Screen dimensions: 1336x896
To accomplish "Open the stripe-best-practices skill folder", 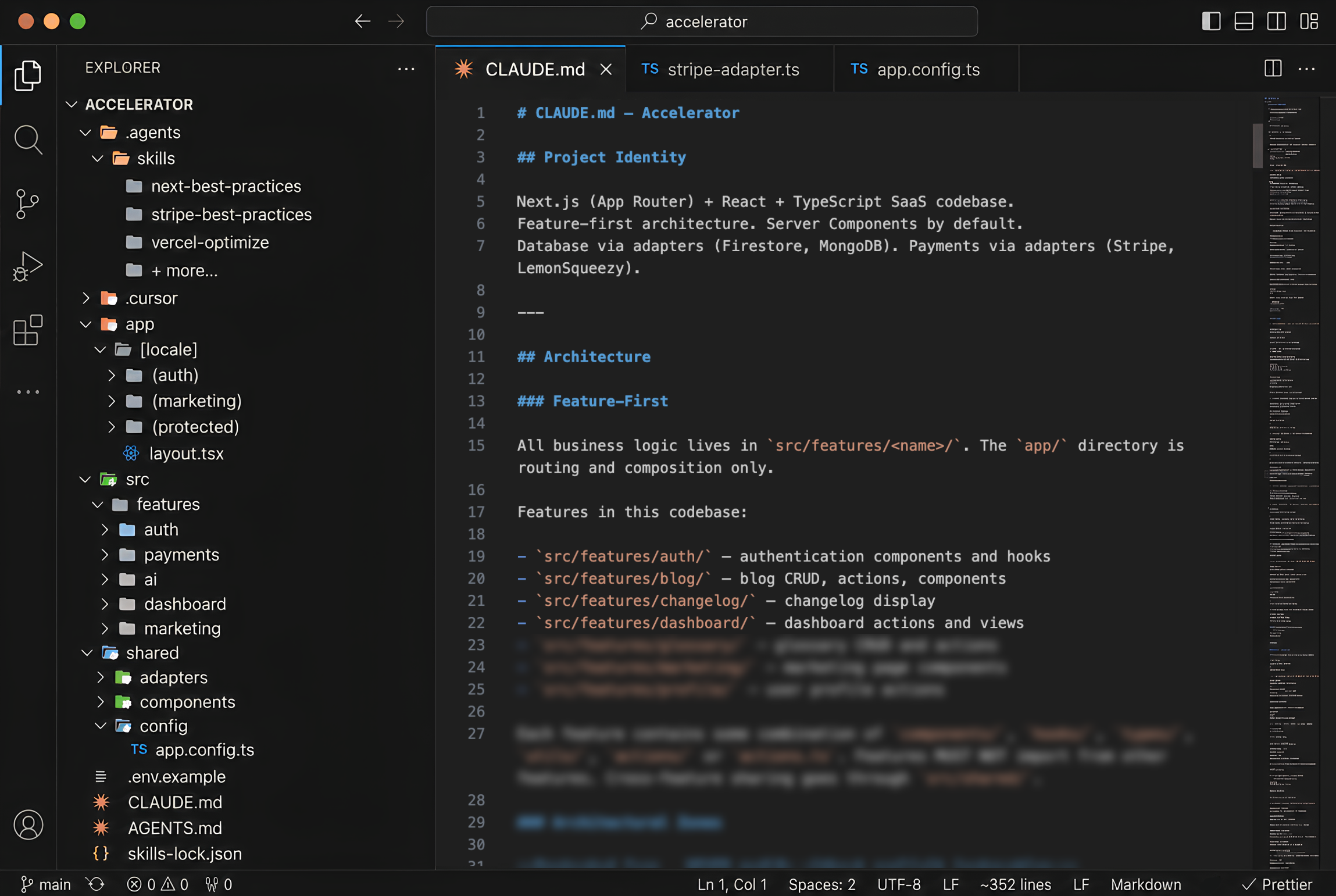I will 231,215.
